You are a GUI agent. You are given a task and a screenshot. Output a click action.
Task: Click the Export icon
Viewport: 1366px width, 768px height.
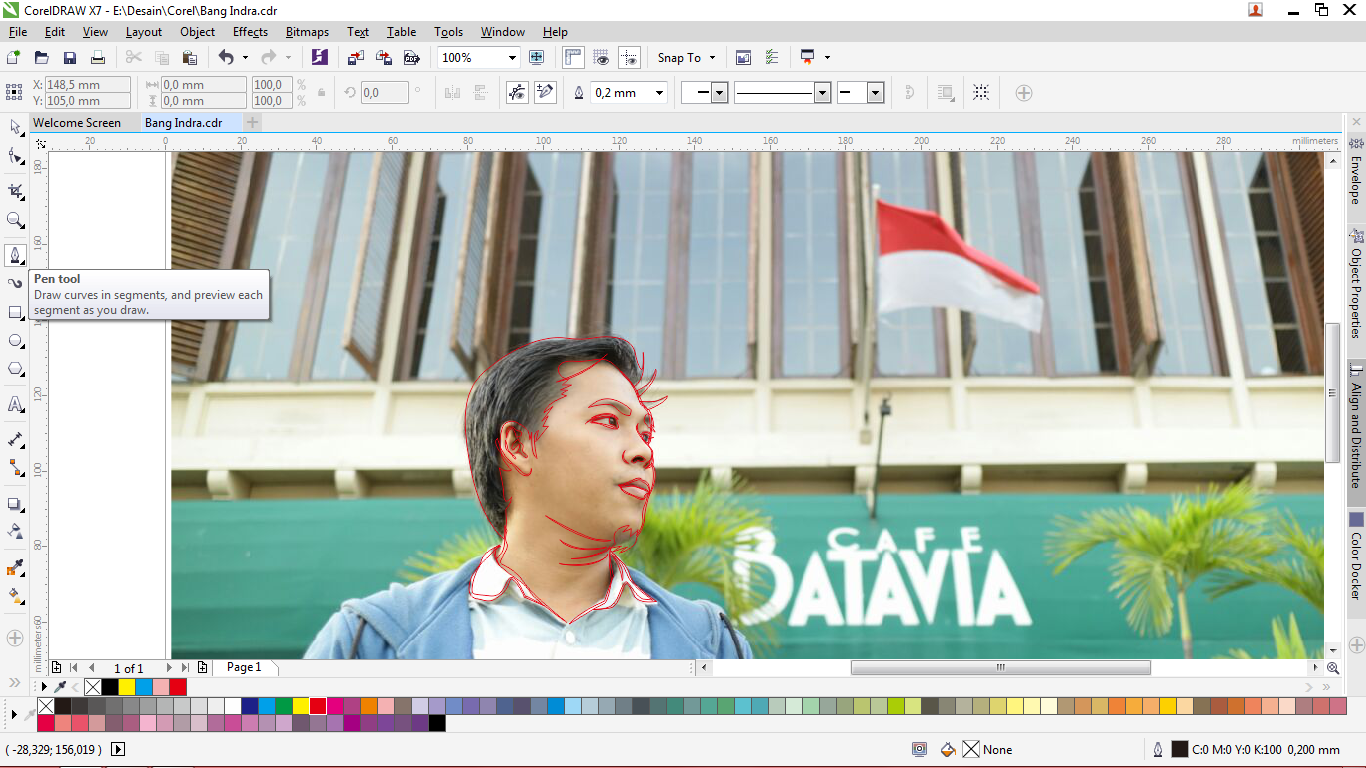(383, 58)
